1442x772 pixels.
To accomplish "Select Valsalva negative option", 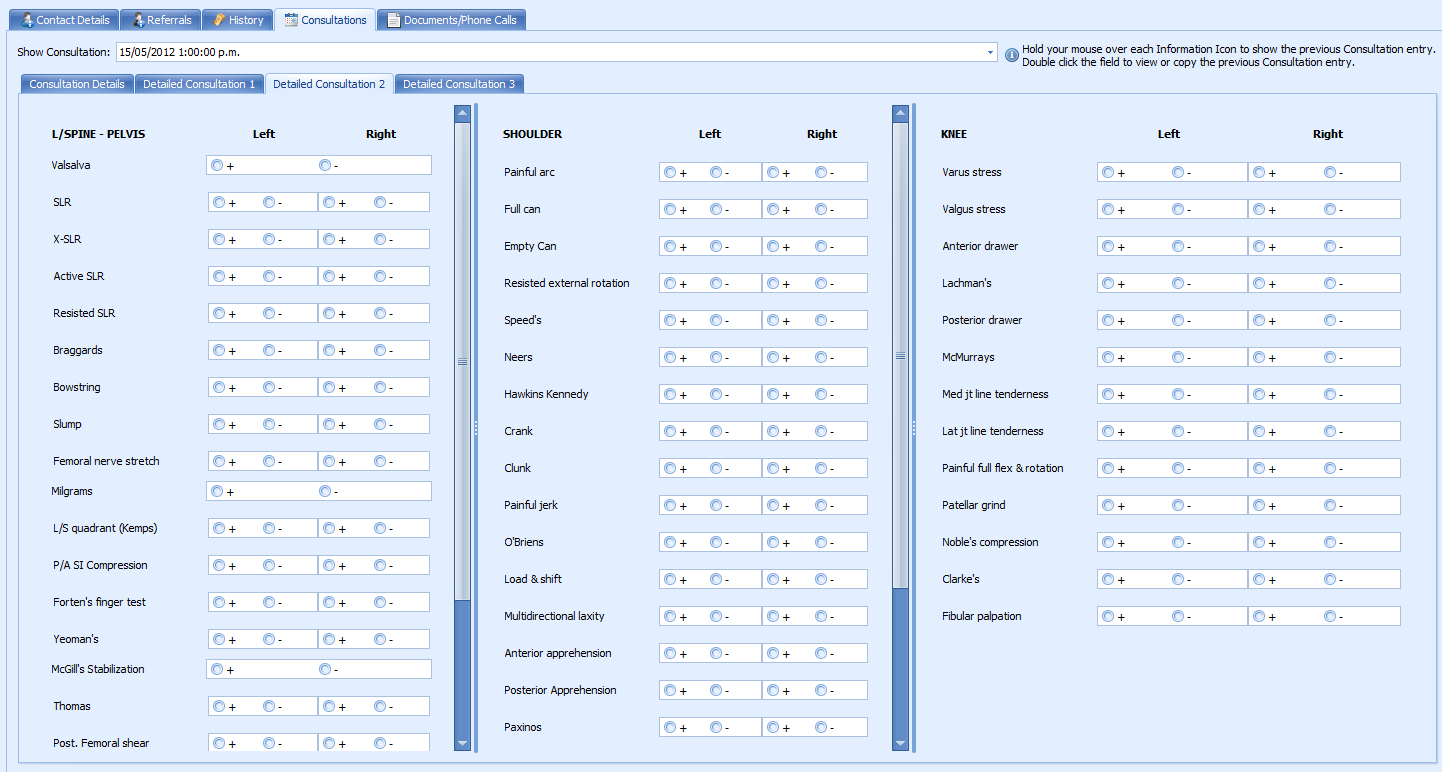I will (x=325, y=165).
